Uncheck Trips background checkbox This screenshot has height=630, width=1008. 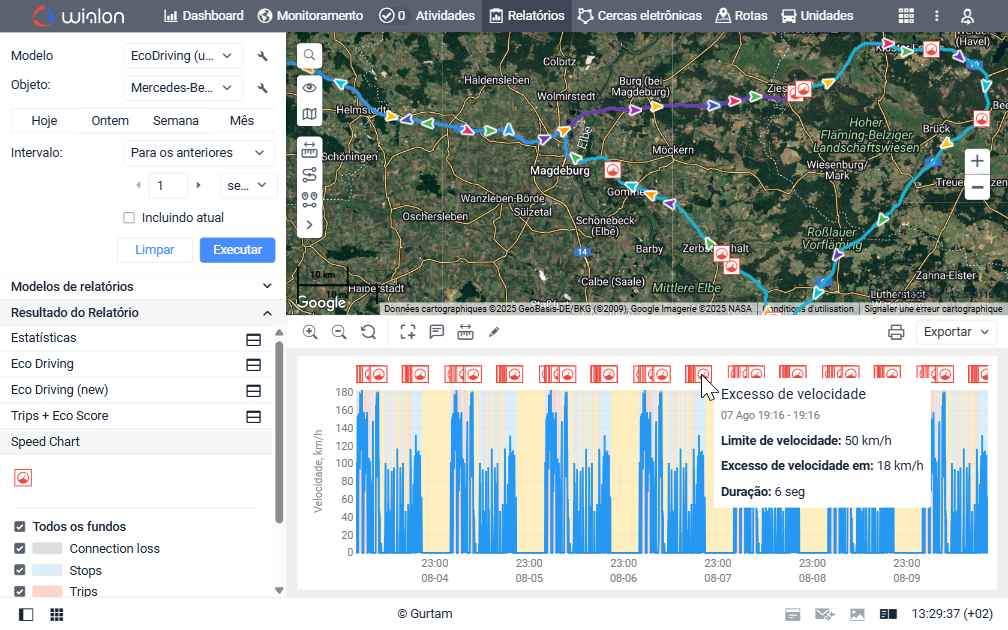pyautogui.click(x=20, y=591)
